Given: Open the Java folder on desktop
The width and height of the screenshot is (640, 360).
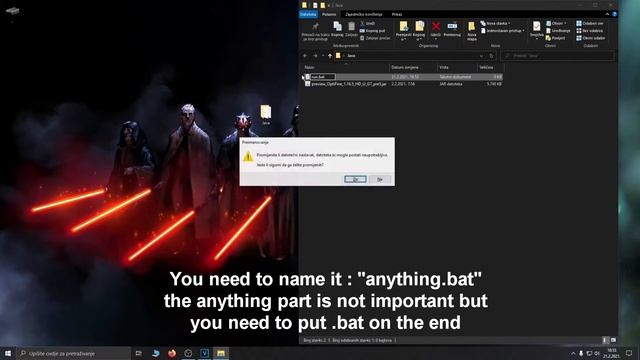Looking at the screenshot, I should pyautogui.click(x=266, y=115).
